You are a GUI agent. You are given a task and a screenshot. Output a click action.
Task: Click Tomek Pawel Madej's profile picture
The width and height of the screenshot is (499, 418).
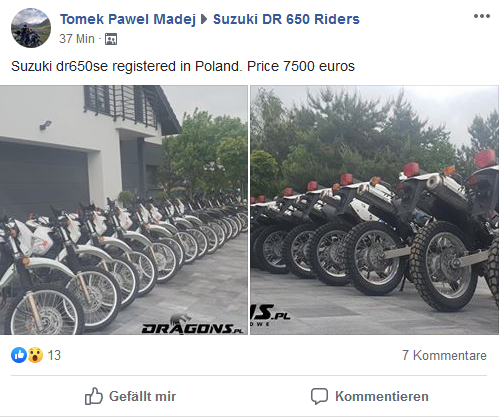coord(31,28)
